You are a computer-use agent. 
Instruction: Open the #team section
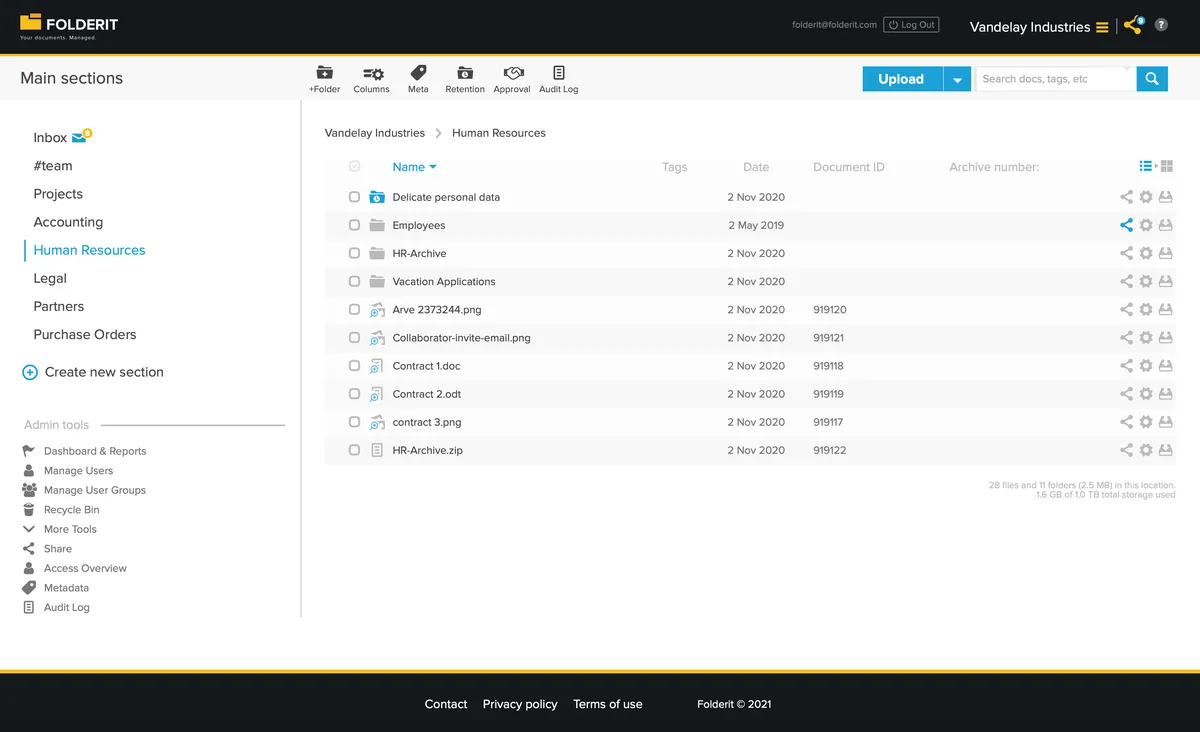point(53,166)
